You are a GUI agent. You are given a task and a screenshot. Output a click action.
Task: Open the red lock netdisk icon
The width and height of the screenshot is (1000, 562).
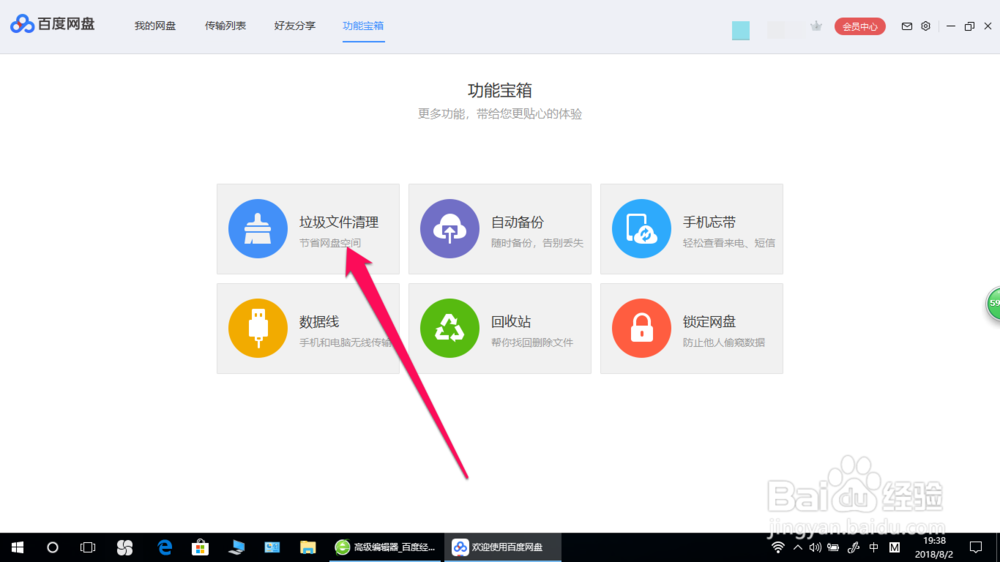click(x=641, y=328)
